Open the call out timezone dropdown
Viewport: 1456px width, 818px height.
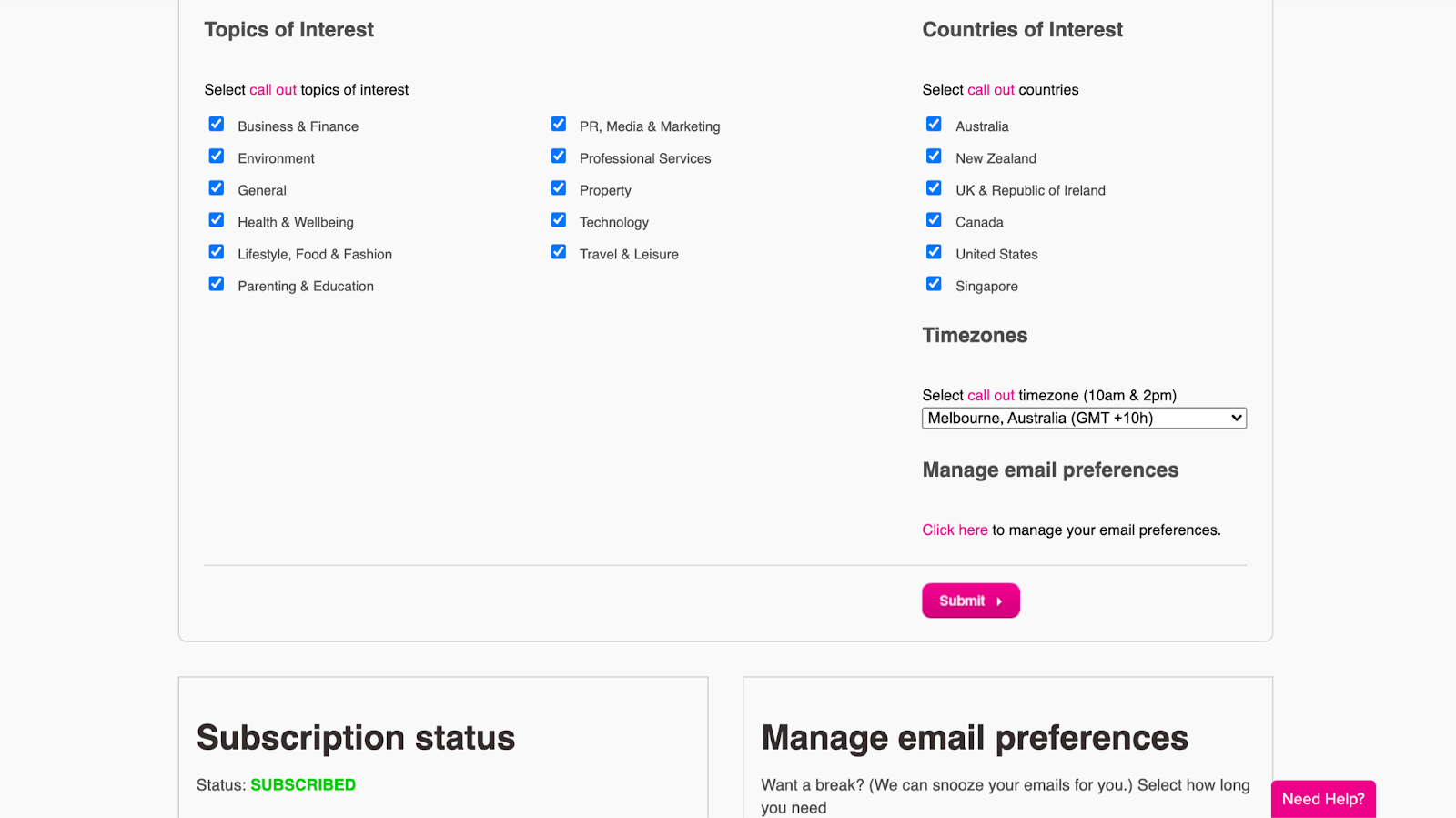point(1084,419)
